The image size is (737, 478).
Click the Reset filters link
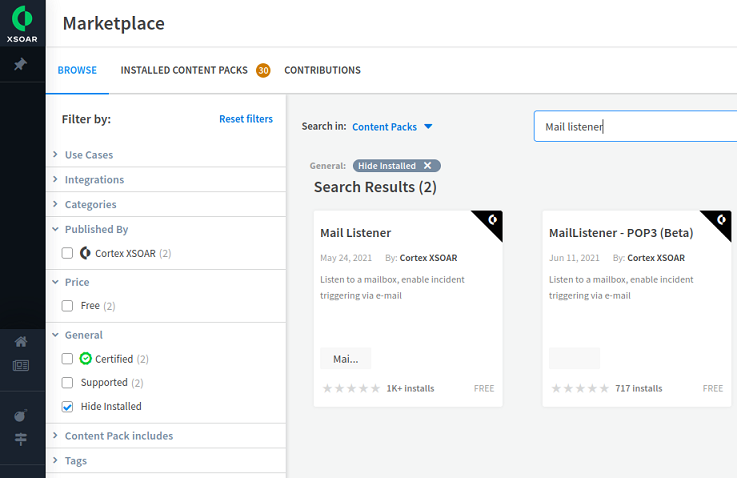(x=245, y=119)
